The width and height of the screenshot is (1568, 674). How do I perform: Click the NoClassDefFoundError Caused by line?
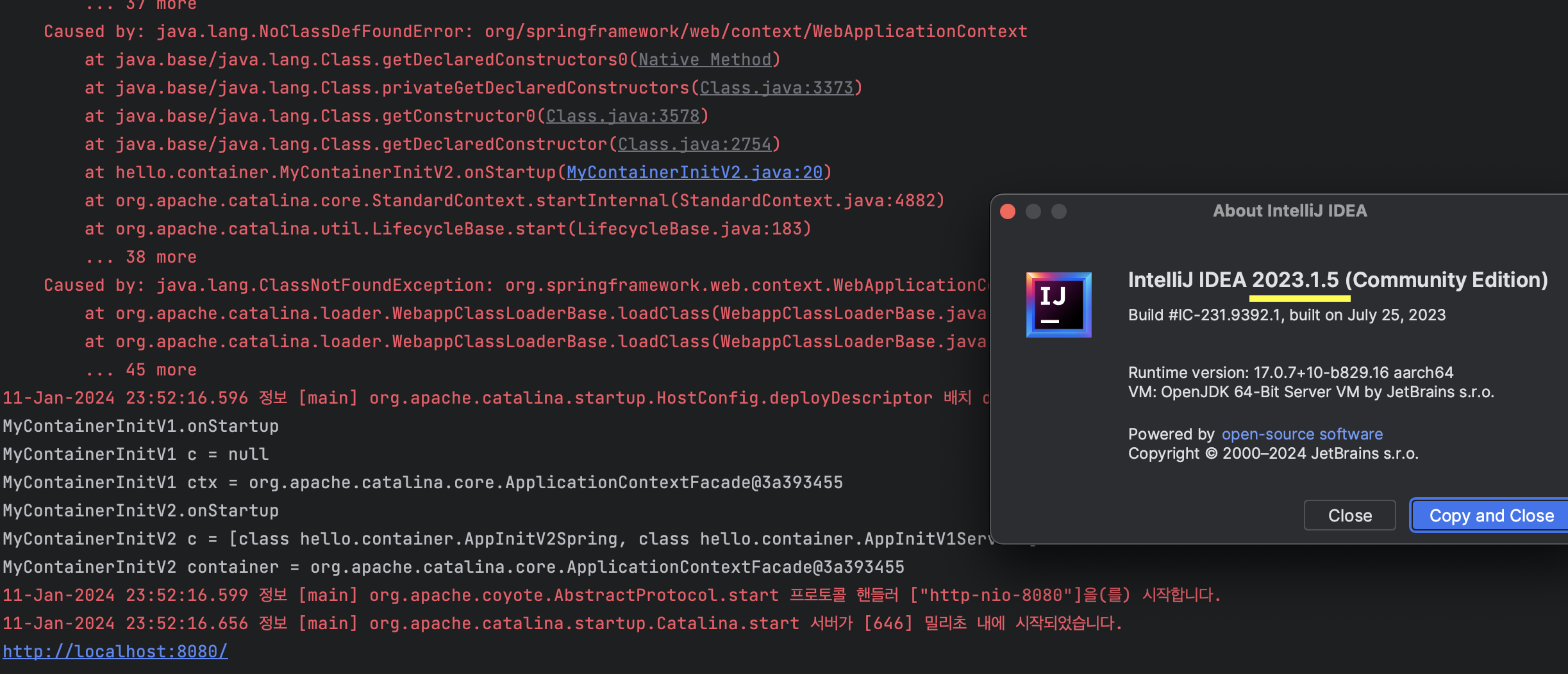click(535, 31)
